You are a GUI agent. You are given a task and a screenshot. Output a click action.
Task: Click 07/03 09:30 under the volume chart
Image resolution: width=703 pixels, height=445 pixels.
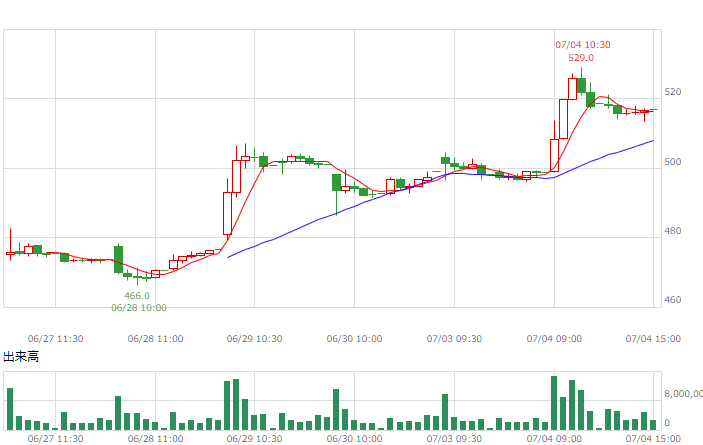(x=454, y=438)
